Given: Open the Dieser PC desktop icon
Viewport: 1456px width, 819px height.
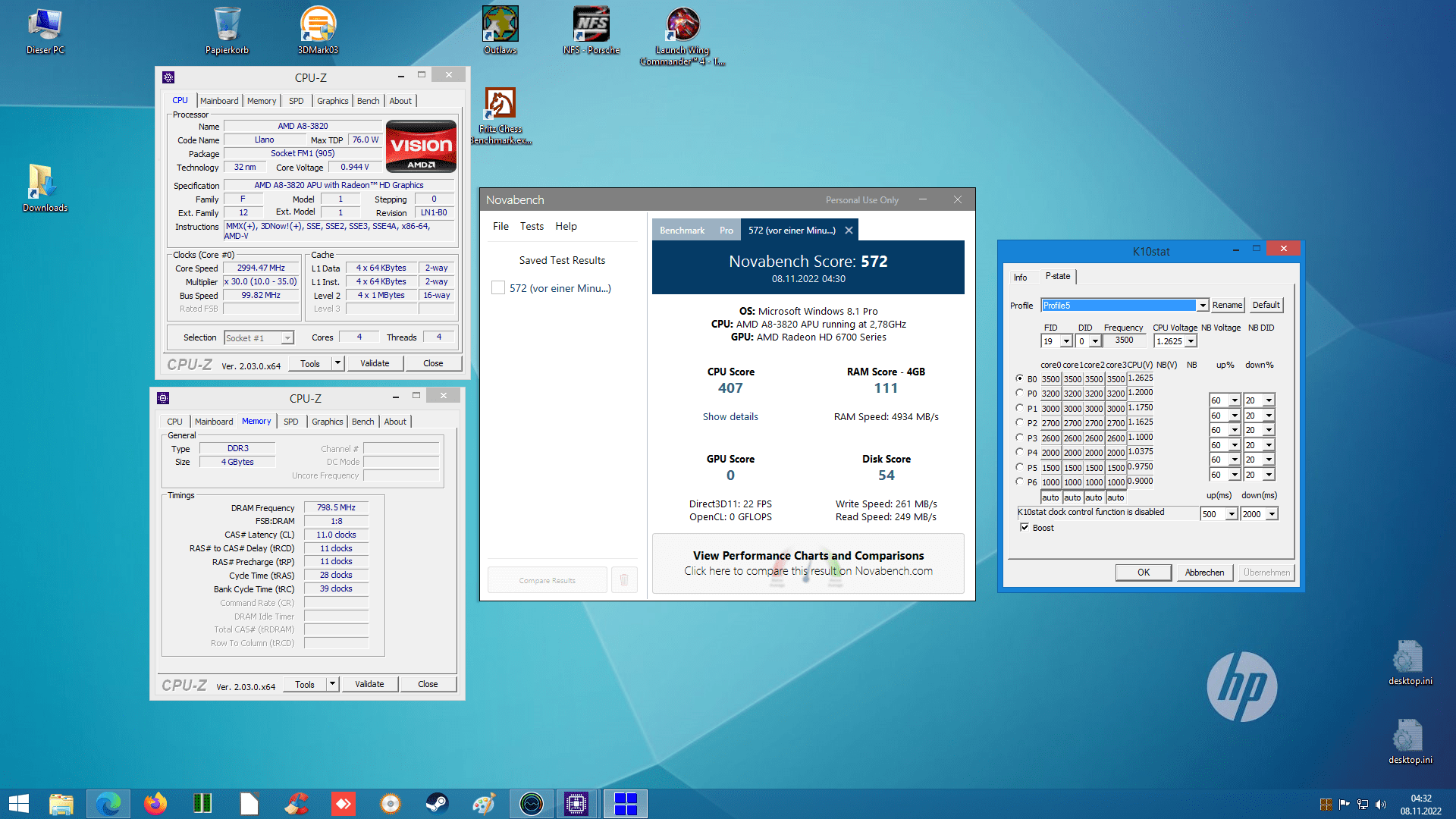Looking at the screenshot, I should [45, 32].
